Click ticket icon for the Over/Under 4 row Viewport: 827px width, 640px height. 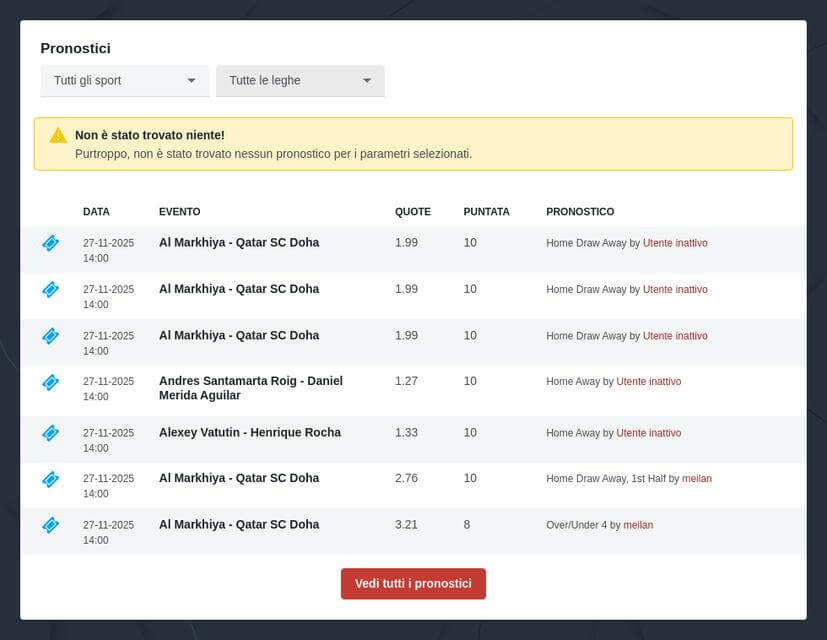[x=50, y=525]
